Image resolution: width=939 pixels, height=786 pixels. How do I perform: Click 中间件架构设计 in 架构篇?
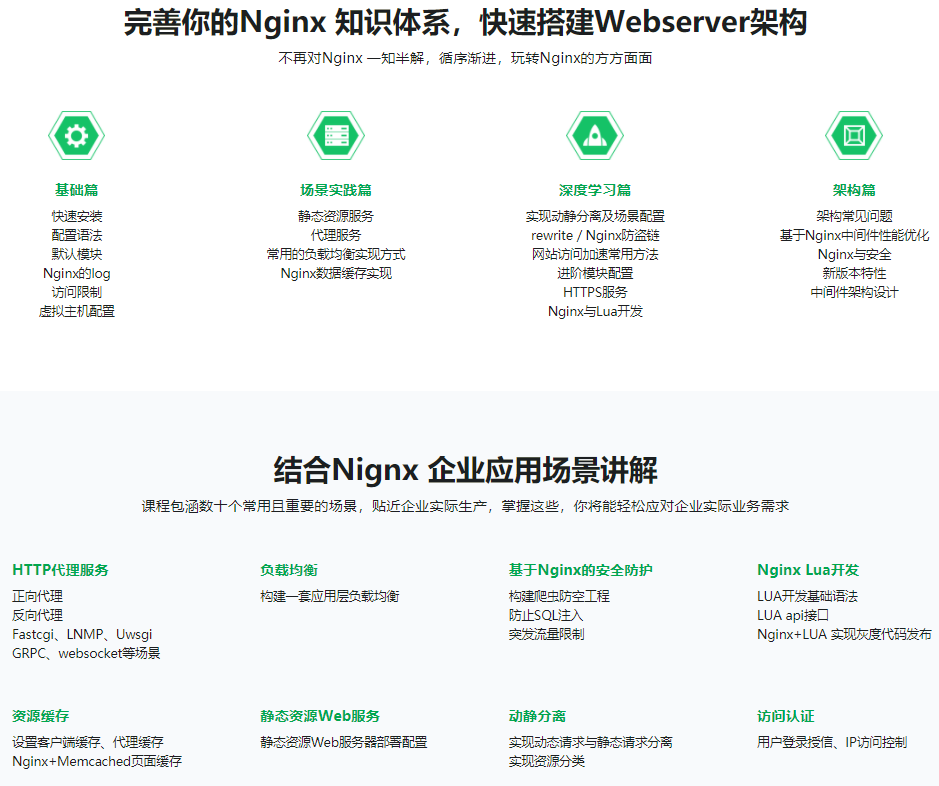[x=854, y=292]
